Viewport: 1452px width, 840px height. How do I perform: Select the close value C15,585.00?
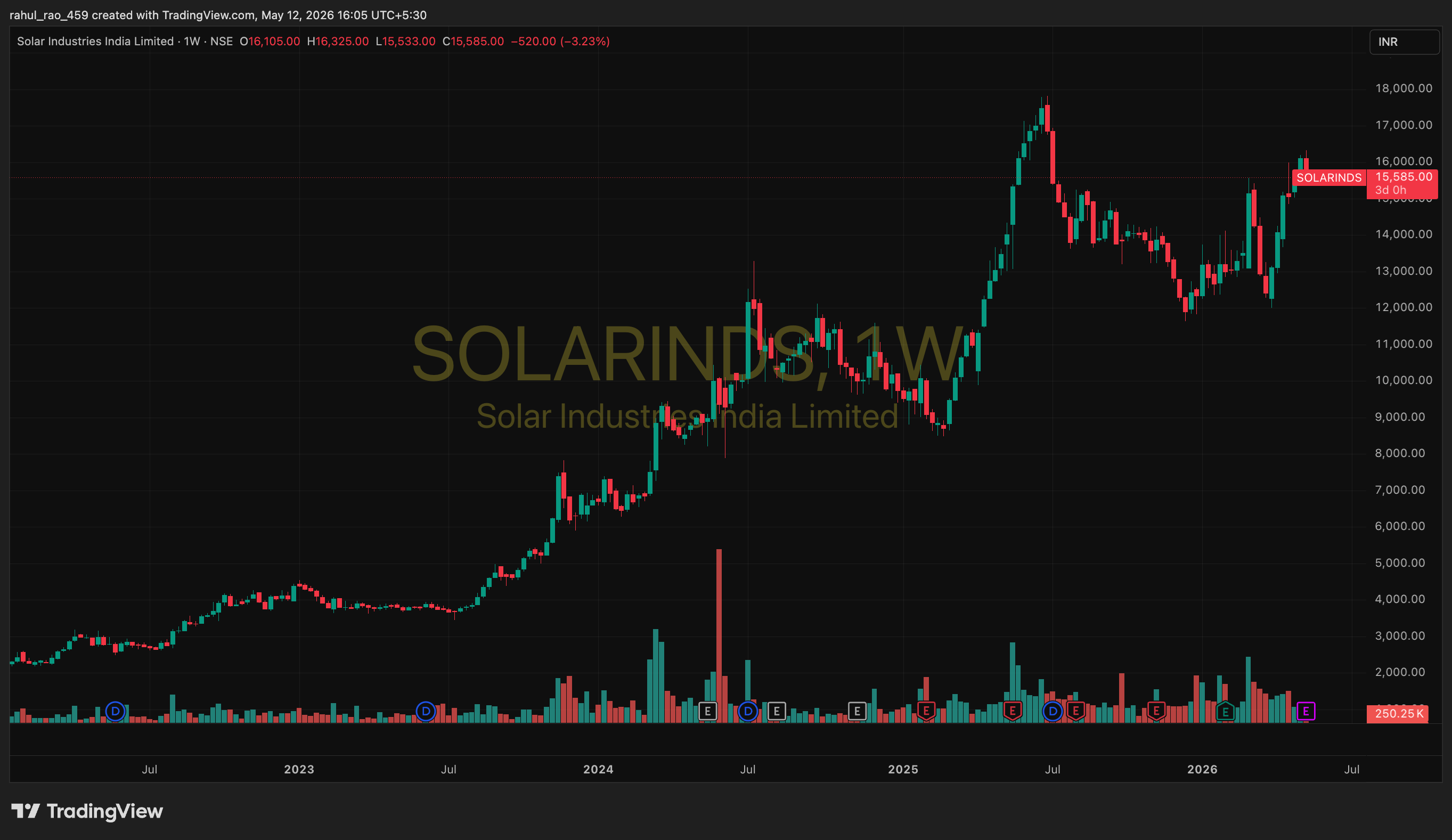473,42
